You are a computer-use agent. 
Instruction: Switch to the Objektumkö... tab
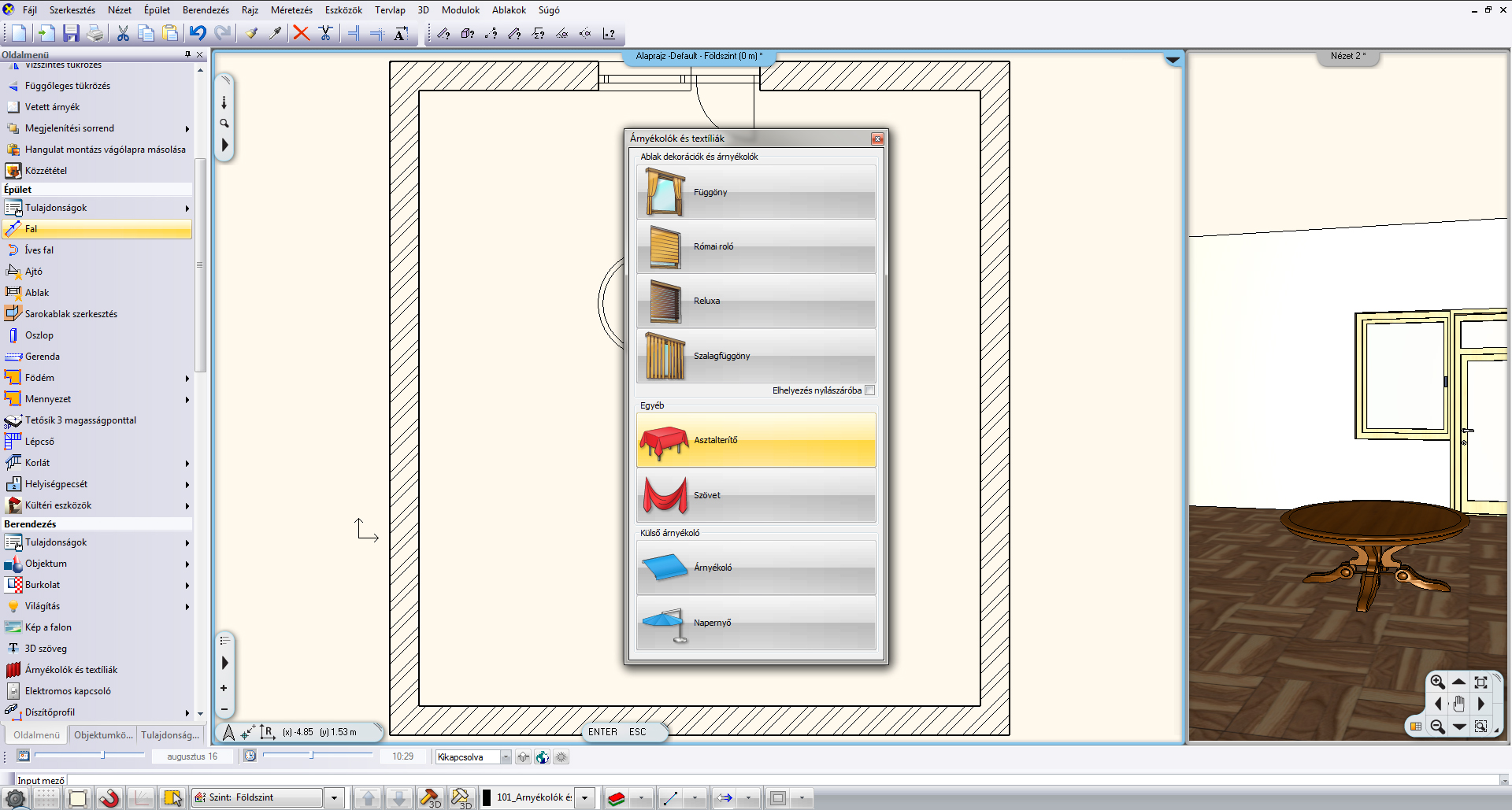[103, 735]
